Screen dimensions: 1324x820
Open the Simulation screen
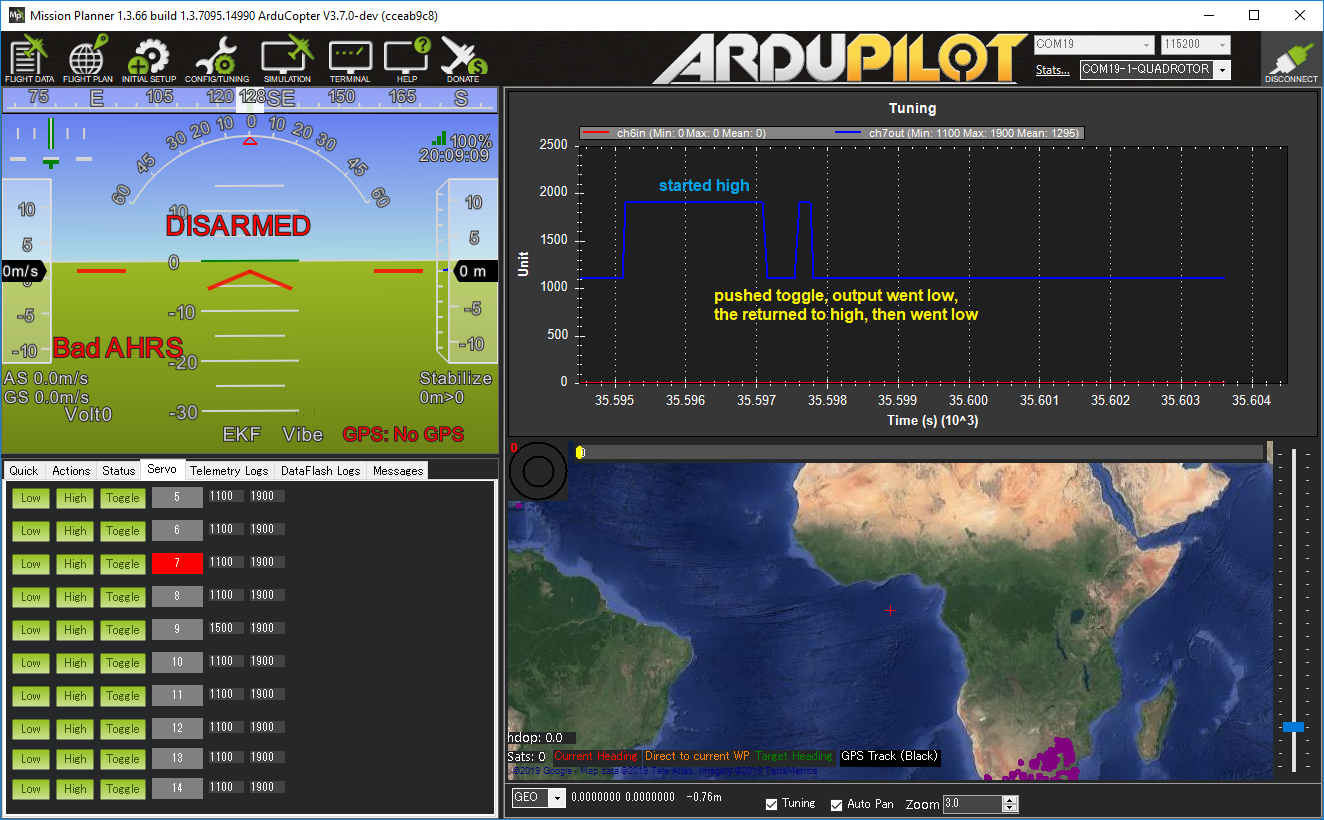click(x=287, y=60)
